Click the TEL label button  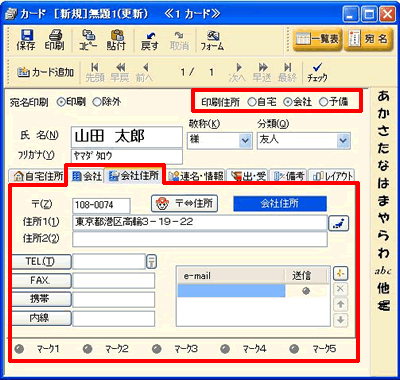(41, 262)
